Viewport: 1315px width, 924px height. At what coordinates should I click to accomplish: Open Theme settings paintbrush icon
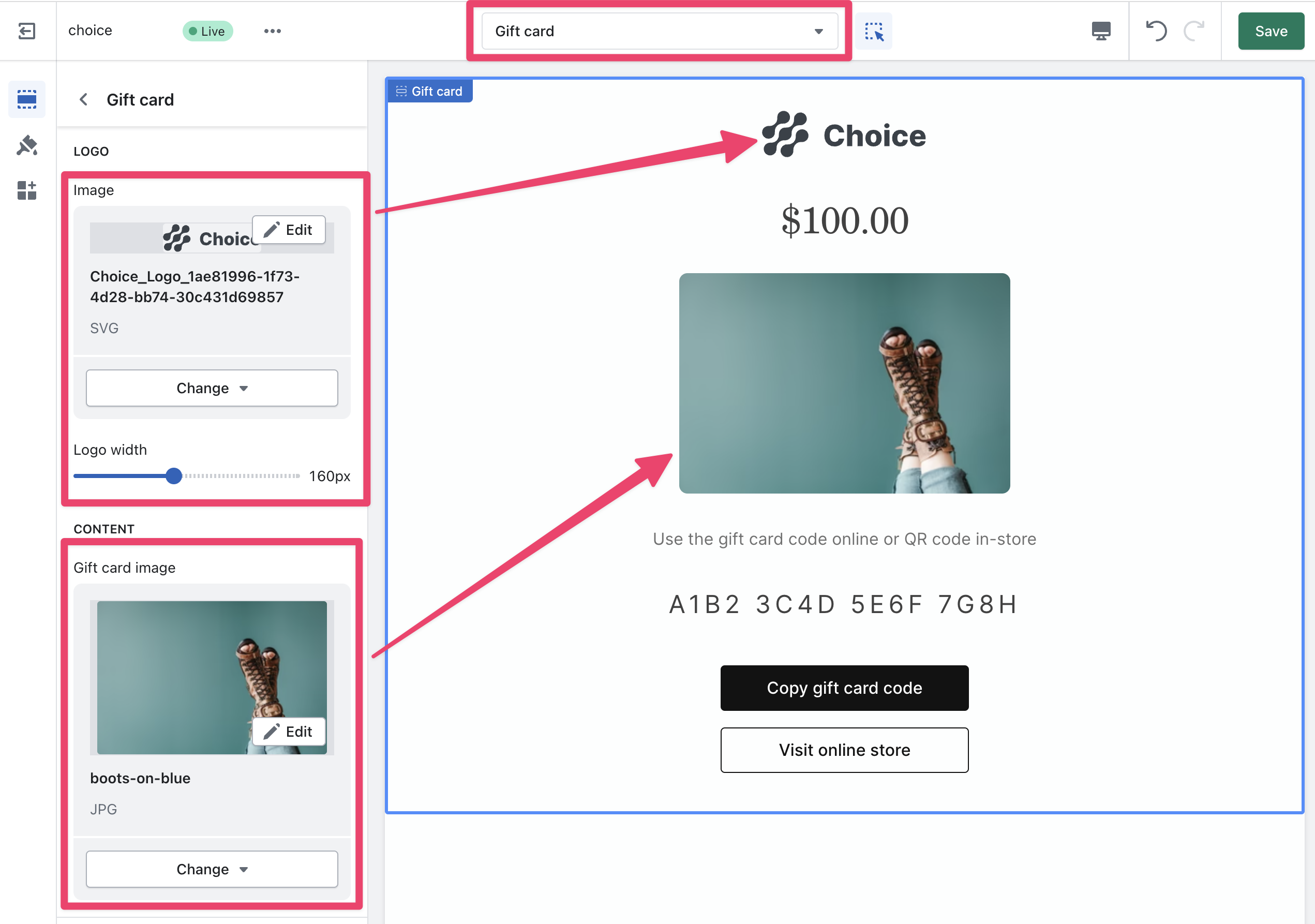click(27, 145)
